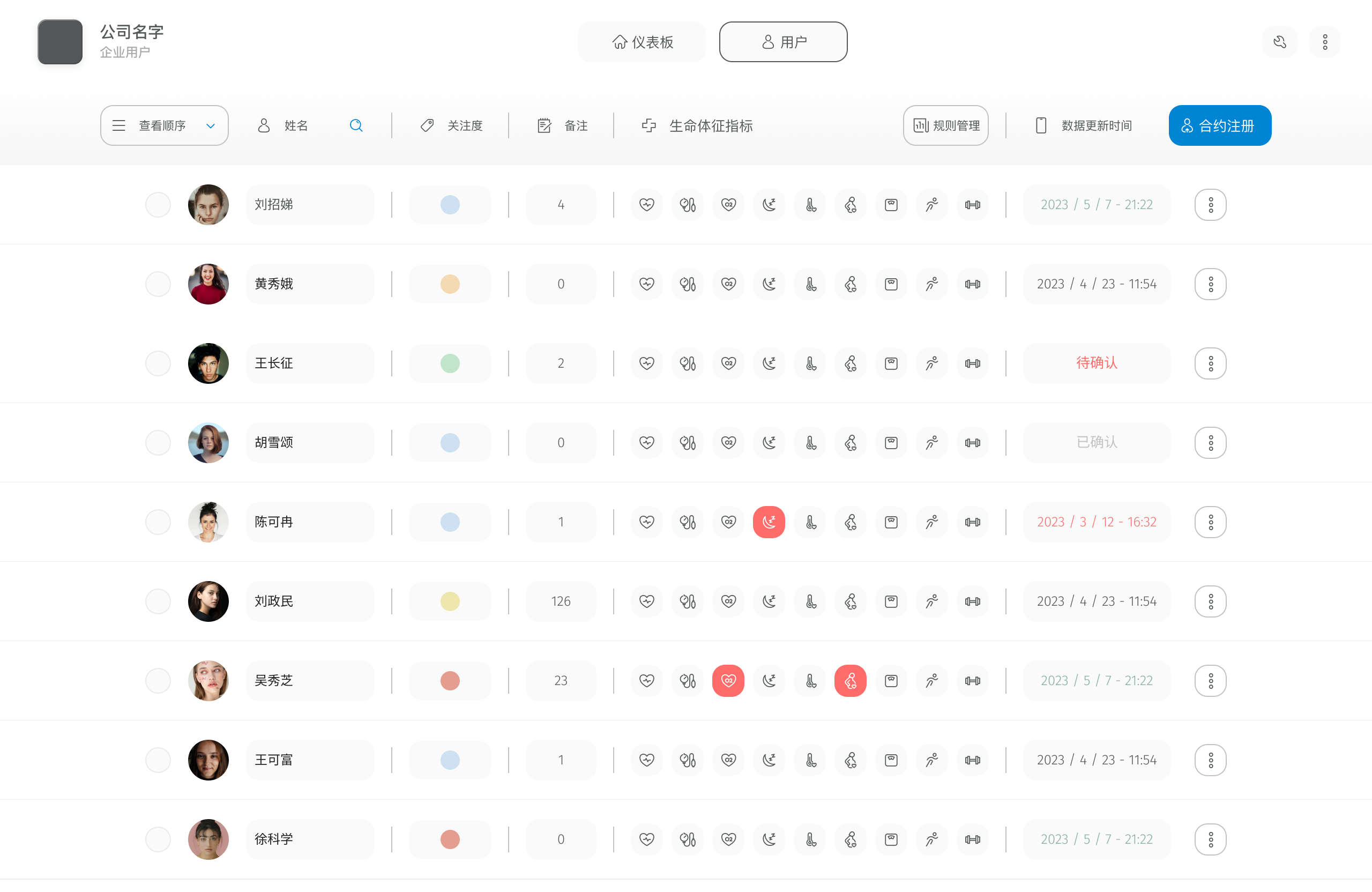
Task: Switch to the 仪表板 tab
Action: tap(642, 42)
